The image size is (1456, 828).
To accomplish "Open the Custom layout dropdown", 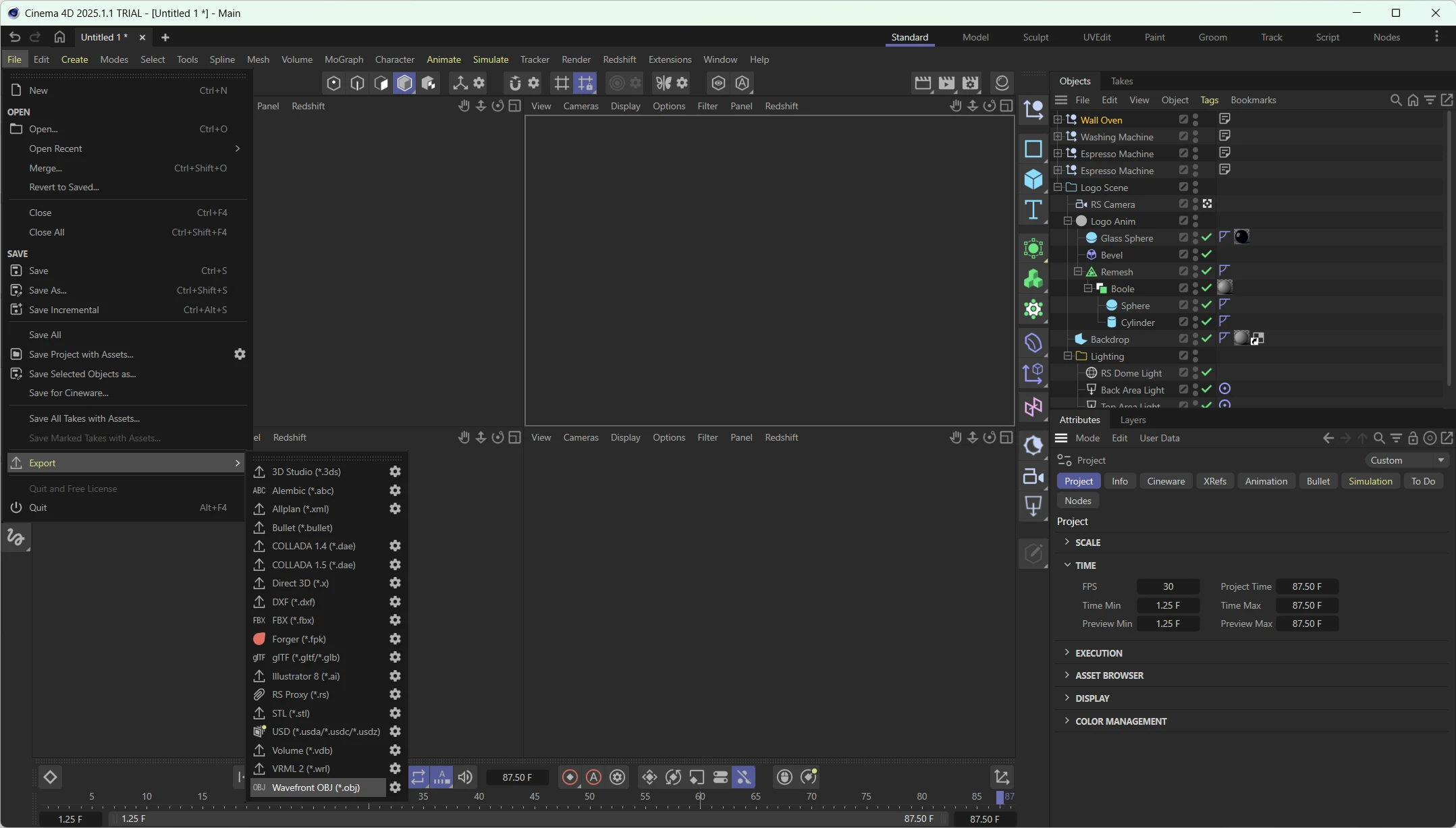I will point(1407,460).
